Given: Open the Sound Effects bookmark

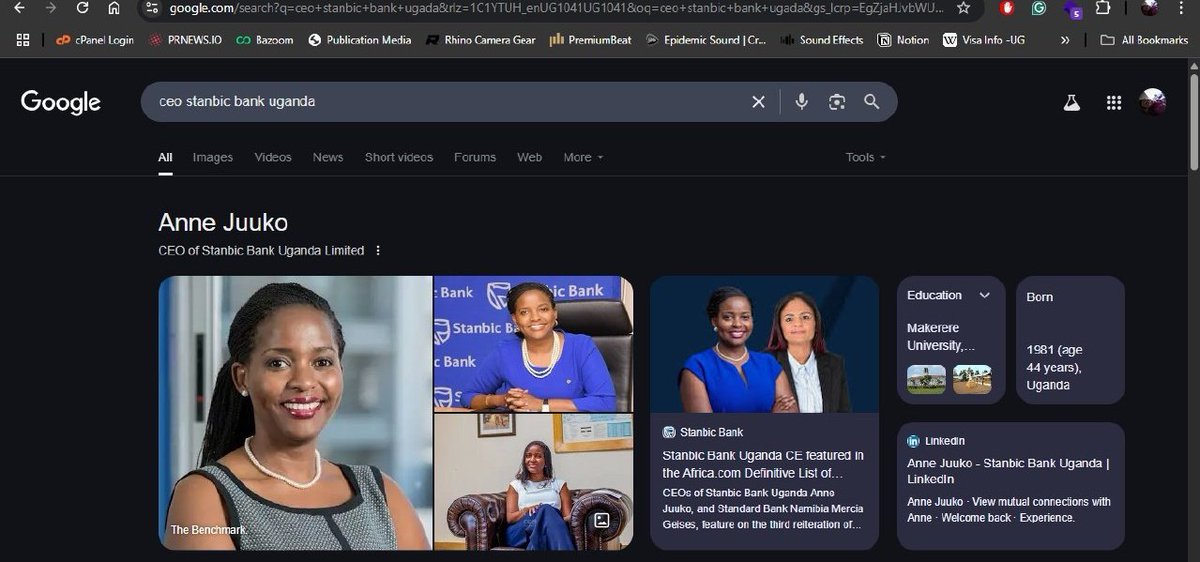Looking at the screenshot, I should click(x=821, y=40).
